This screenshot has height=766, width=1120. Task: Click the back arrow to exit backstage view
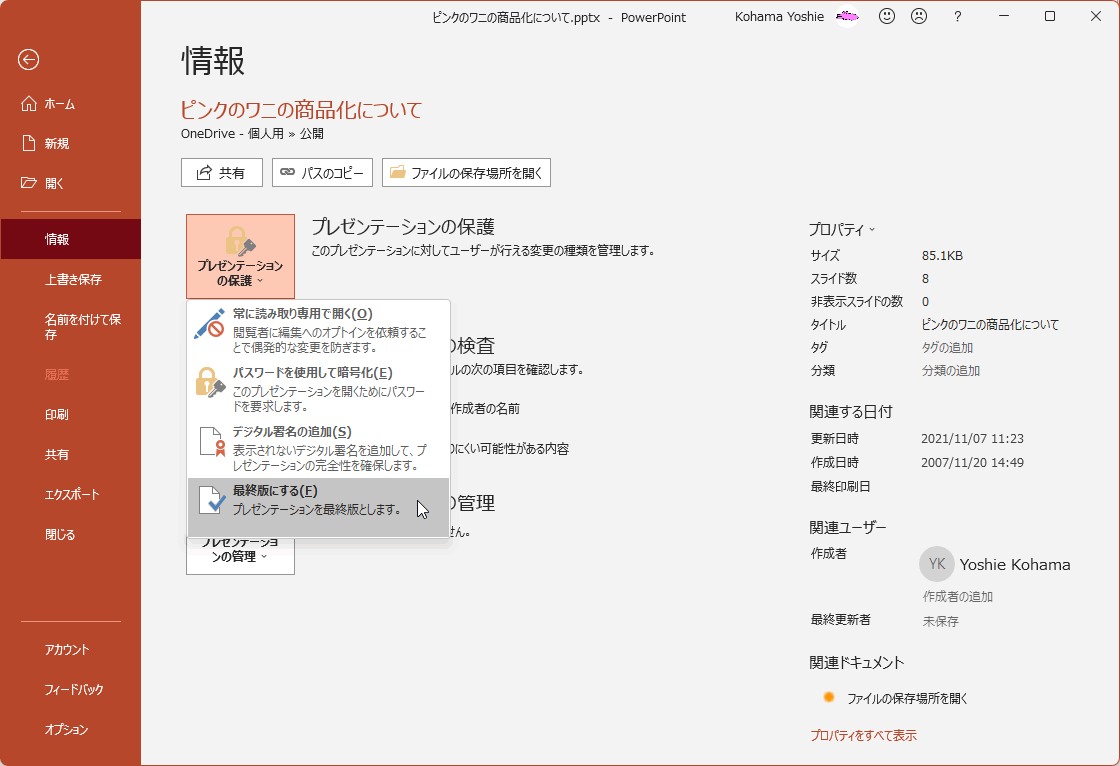tap(28, 60)
